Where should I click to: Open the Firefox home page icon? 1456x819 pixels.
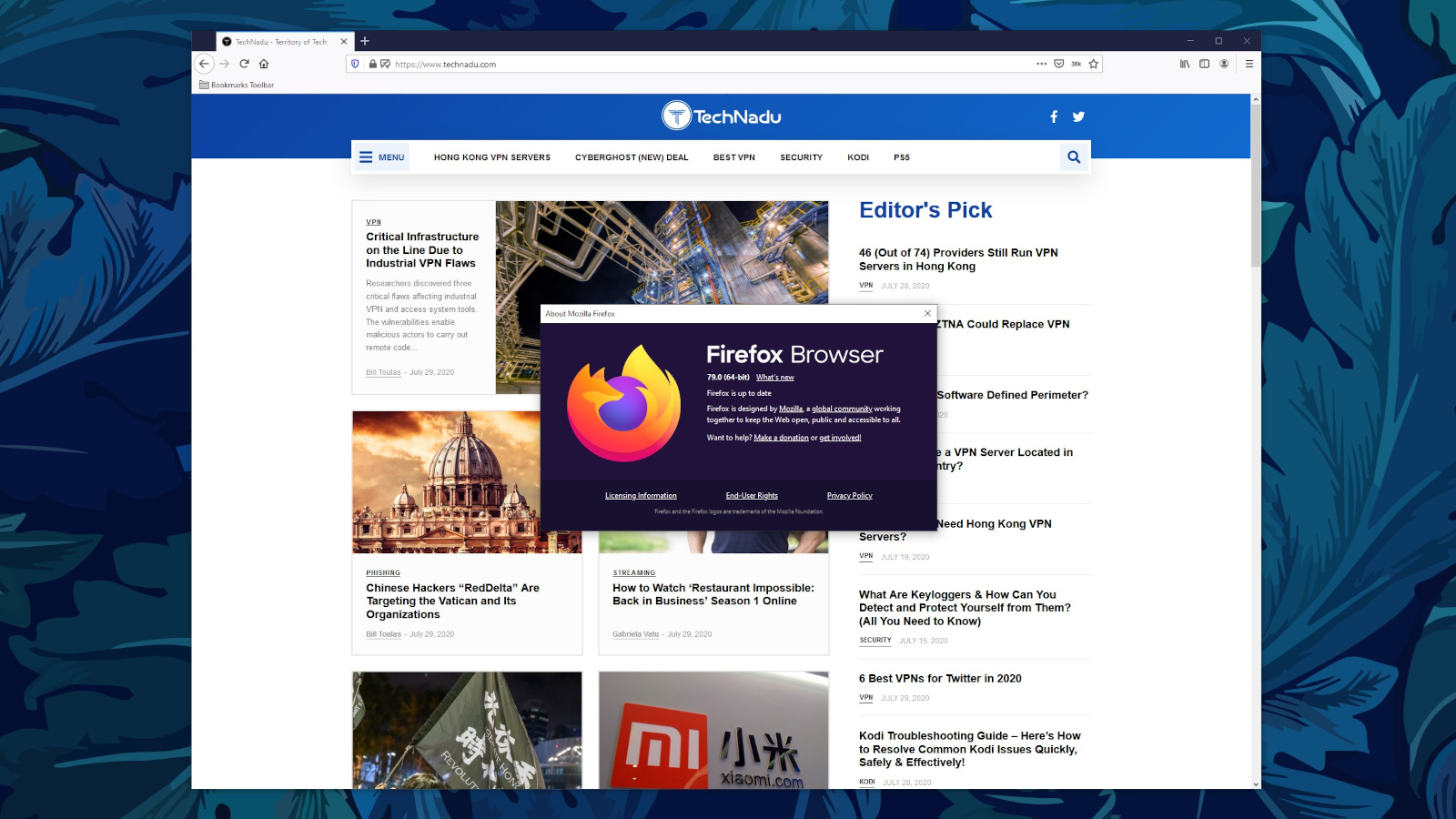pyautogui.click(x=264, y=64)
